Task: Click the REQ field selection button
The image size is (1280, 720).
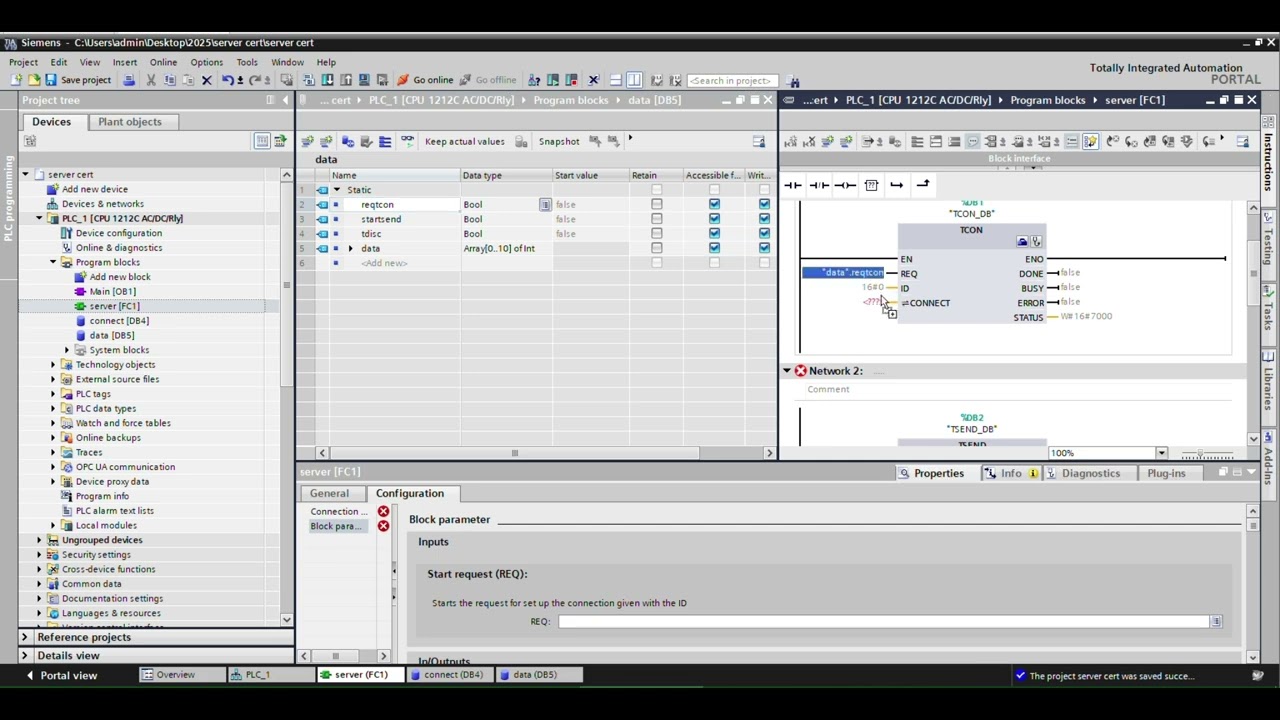Action: tap(1216, 622)
